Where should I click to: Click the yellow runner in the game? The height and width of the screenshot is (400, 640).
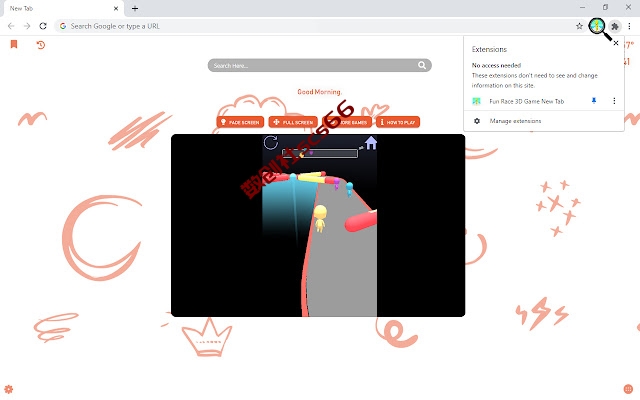coord(320,218)
